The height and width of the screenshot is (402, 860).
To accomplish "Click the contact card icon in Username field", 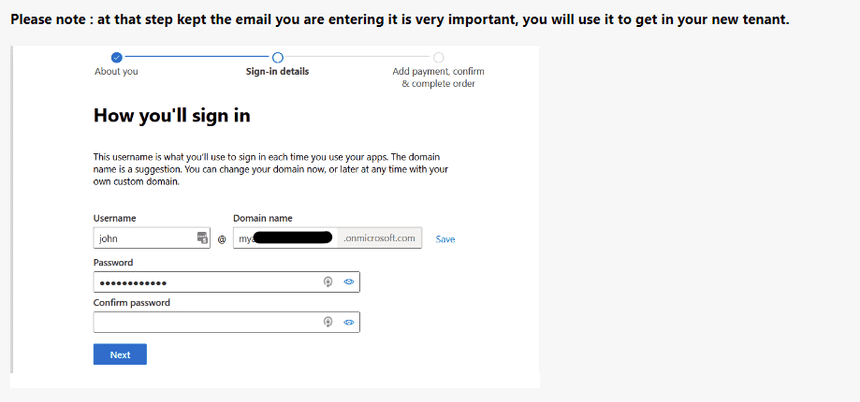I will [x=203, y=238].
